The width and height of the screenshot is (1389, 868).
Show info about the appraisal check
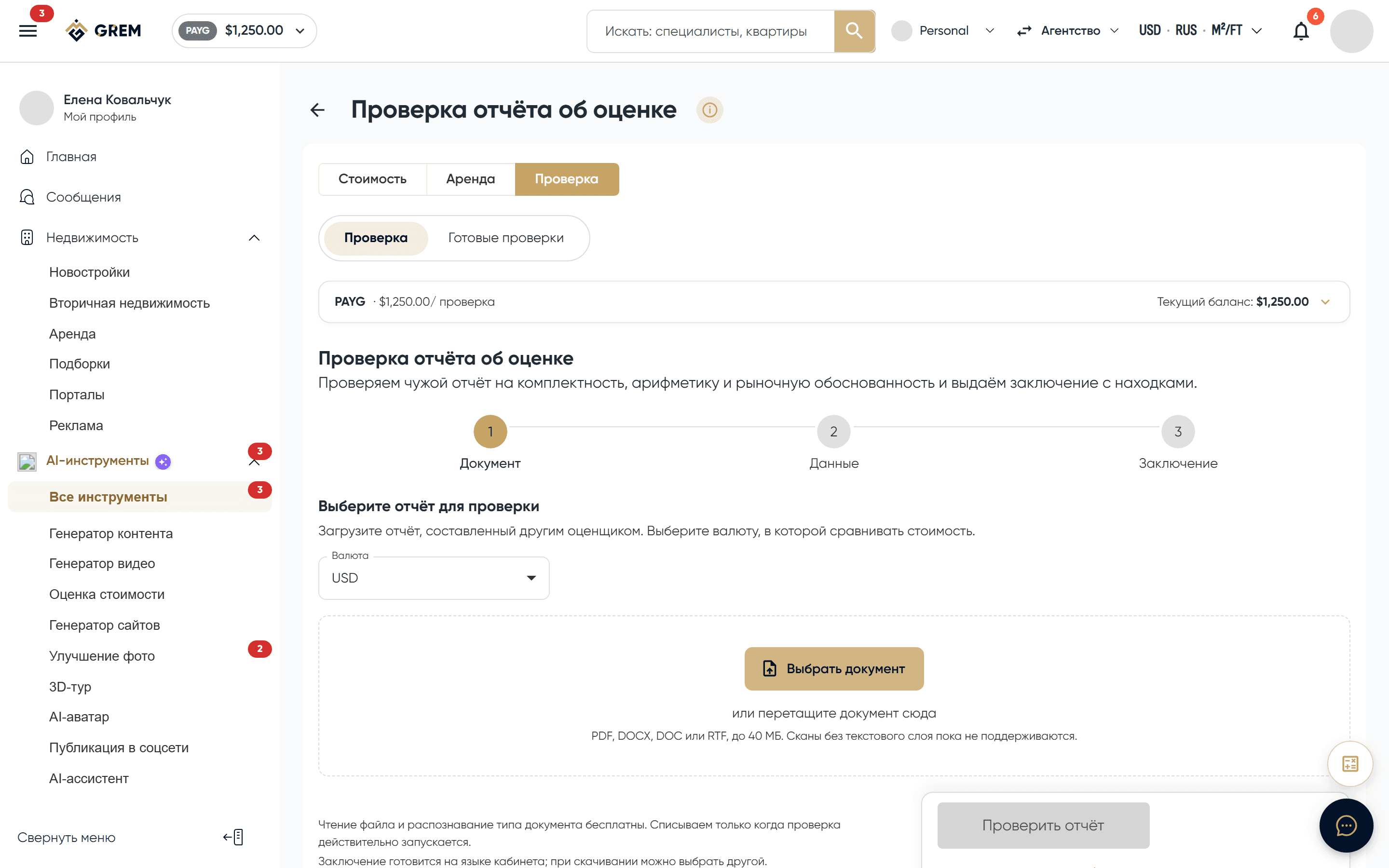point(709,109)
